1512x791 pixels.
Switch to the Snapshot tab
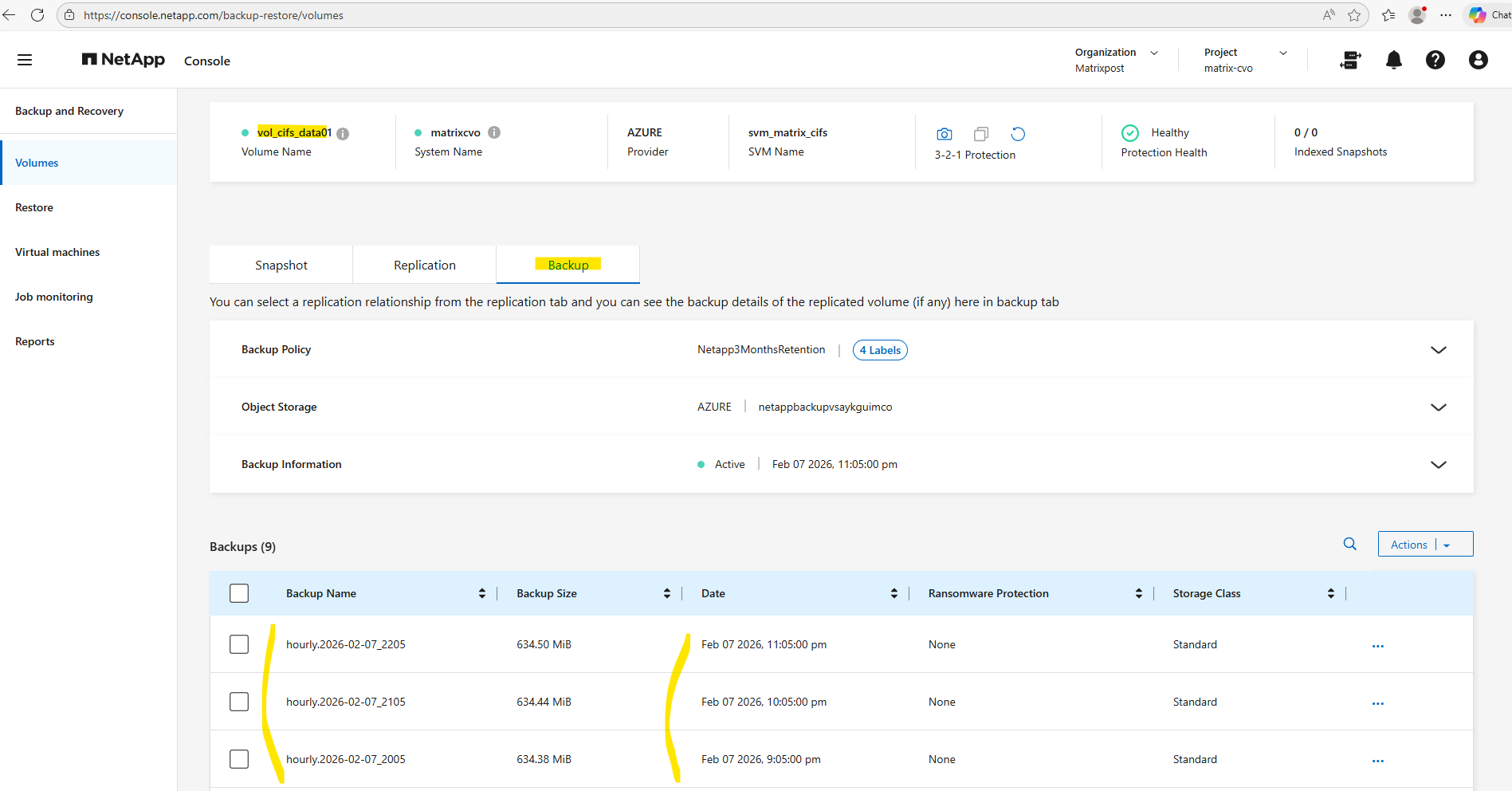281,265
